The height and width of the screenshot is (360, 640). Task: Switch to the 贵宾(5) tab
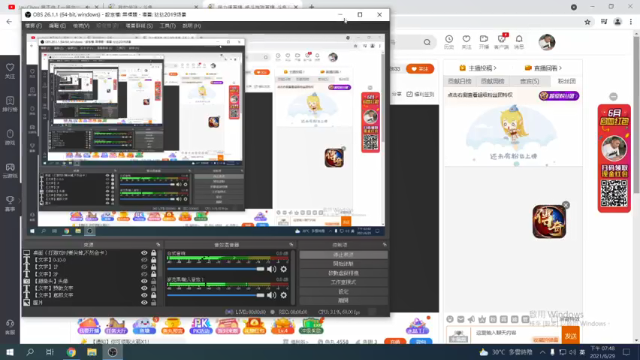(x=529, y=81)
